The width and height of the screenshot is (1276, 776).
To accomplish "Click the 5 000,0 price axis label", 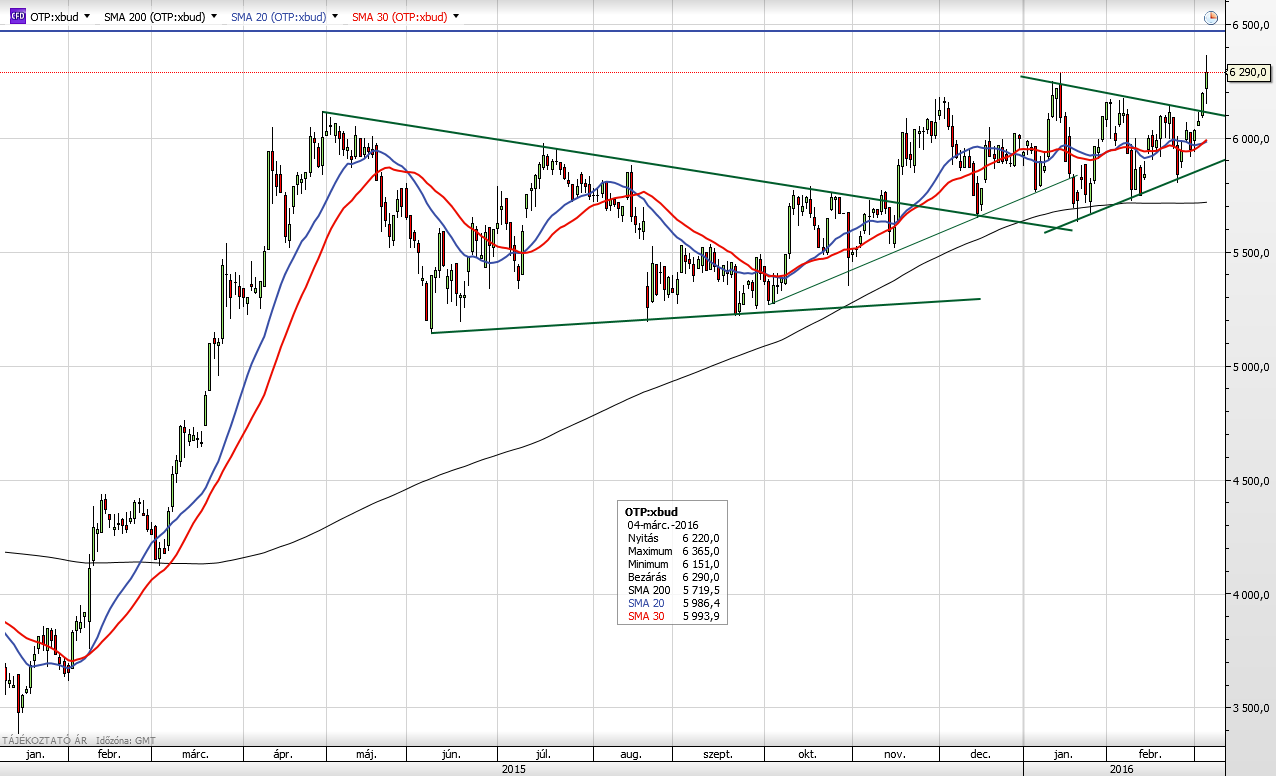I will pyautogui.click(x=1250, y=367).
